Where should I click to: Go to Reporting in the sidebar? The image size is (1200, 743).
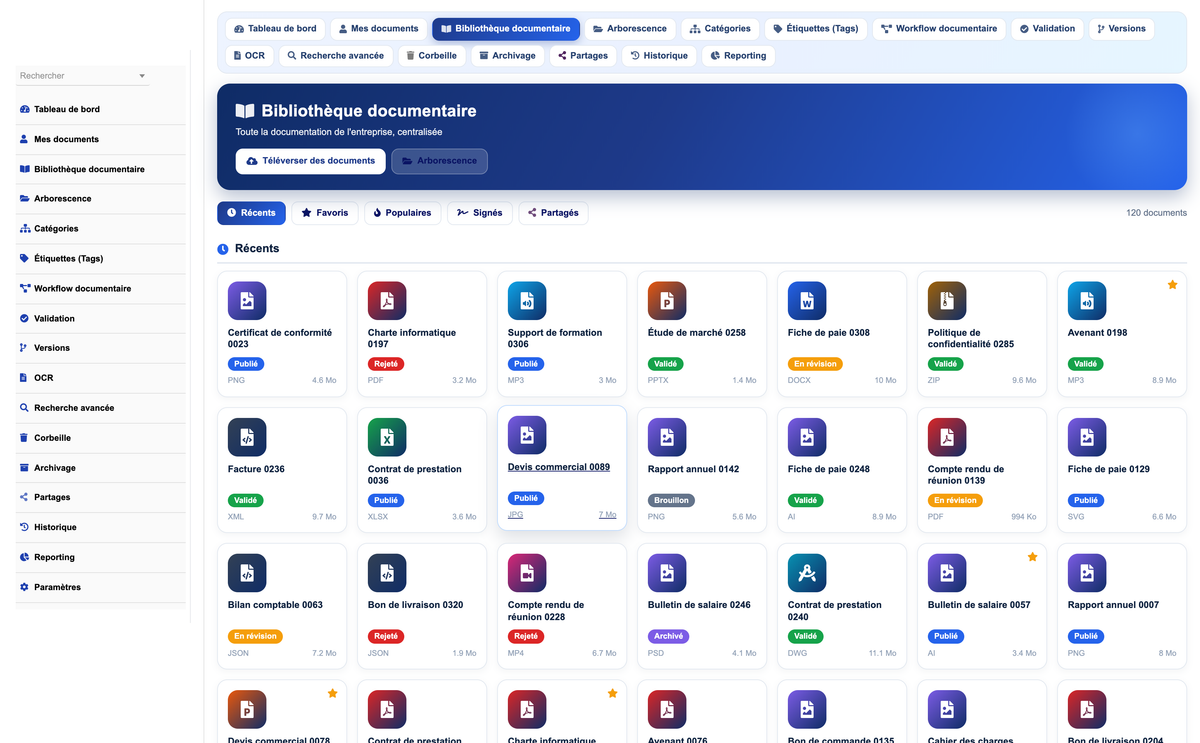click(x=102, y=557)
